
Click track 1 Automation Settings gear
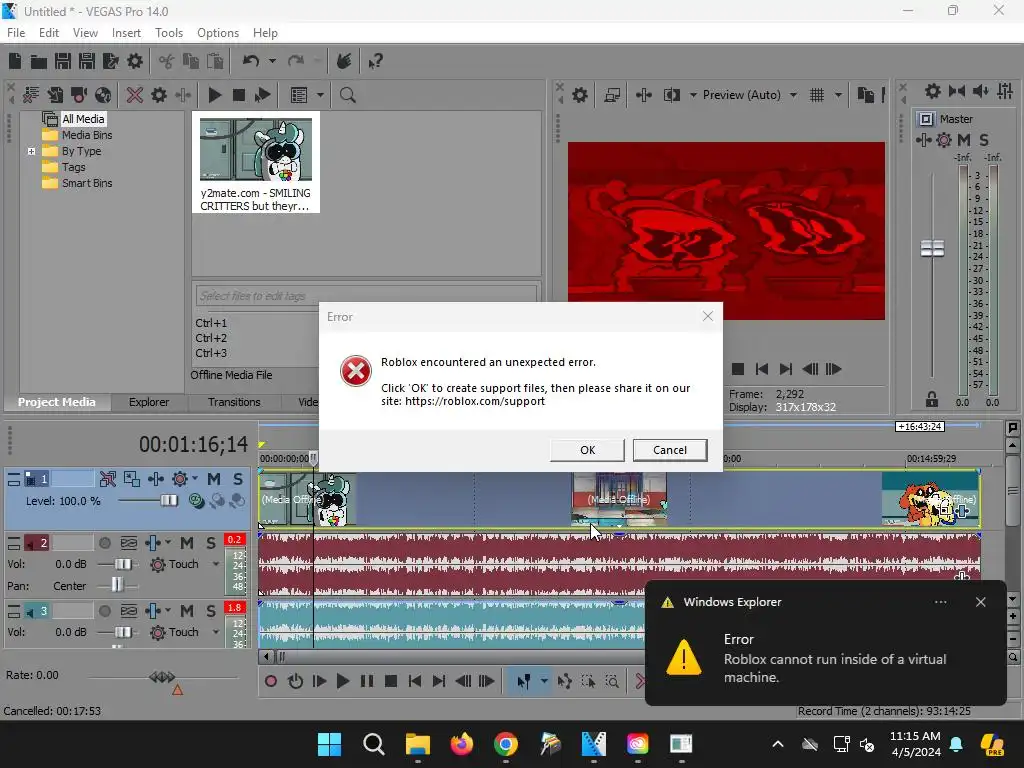pyautogui.click(x=180, y=479)
